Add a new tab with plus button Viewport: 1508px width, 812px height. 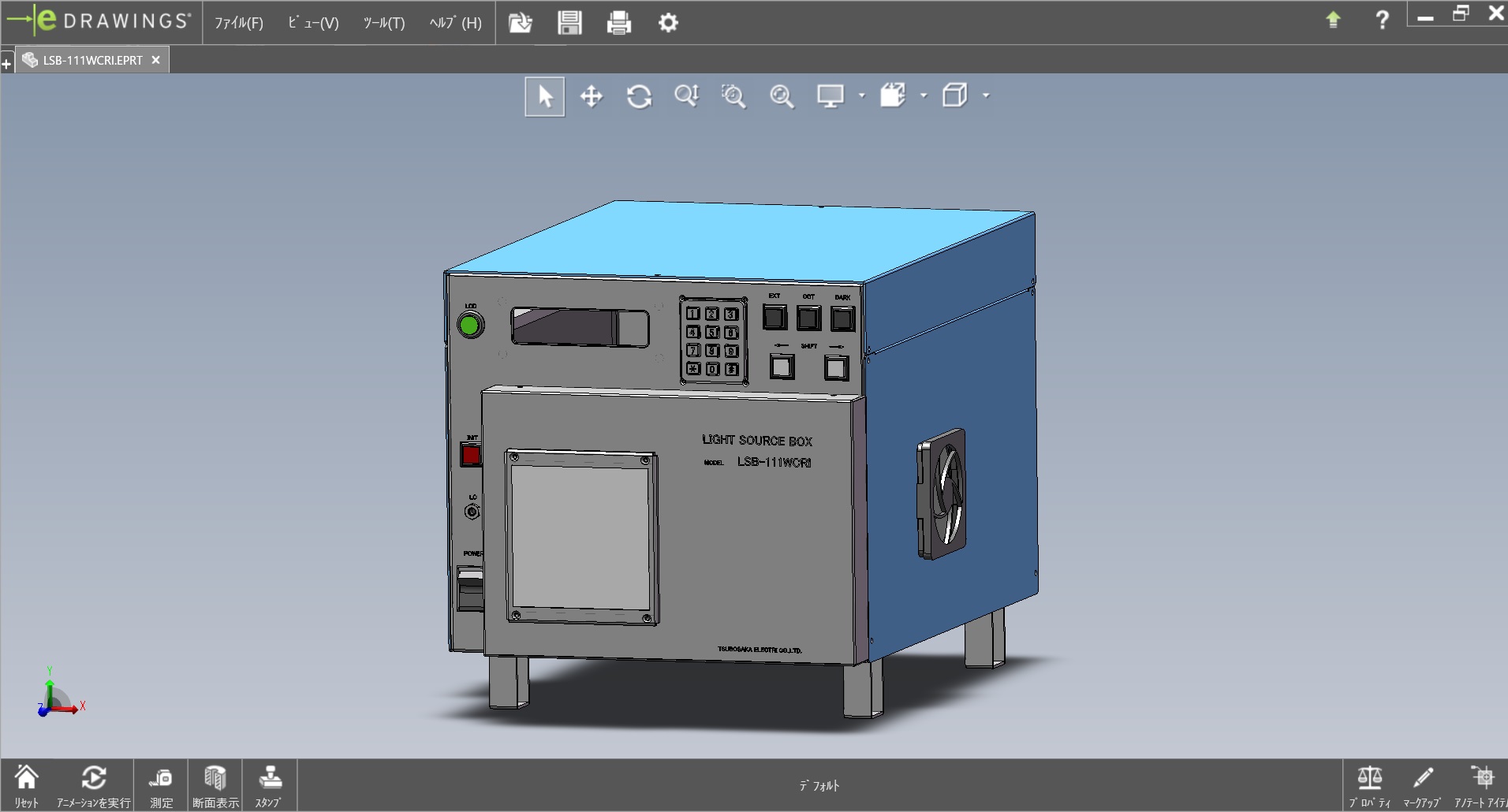pyautogui.click(x=6, y=64)
